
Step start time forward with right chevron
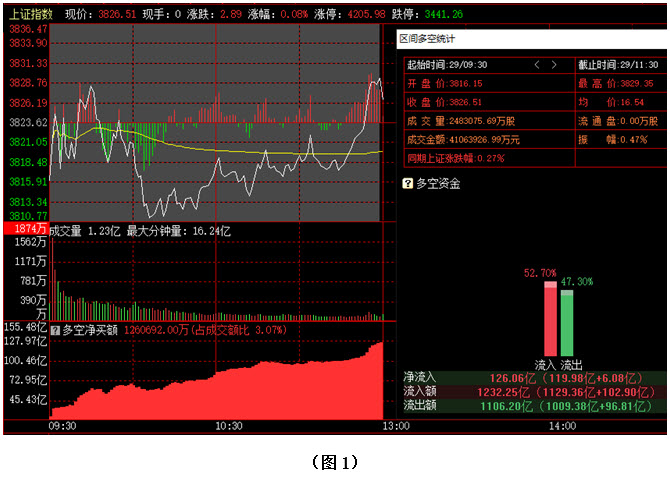point(554,65)
